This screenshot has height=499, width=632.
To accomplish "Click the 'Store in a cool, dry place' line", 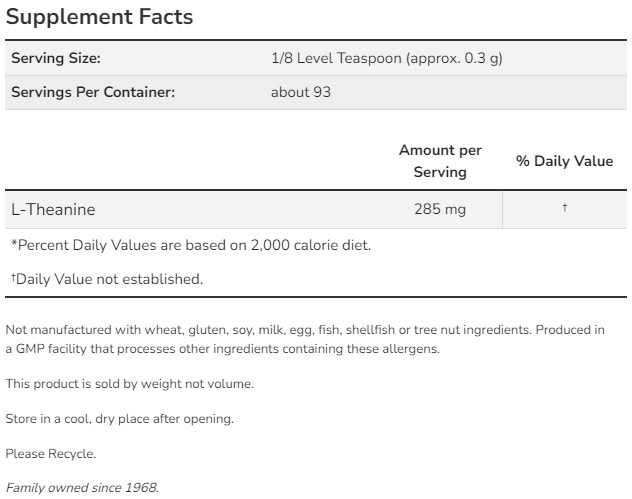I will [x=119, y=419].
